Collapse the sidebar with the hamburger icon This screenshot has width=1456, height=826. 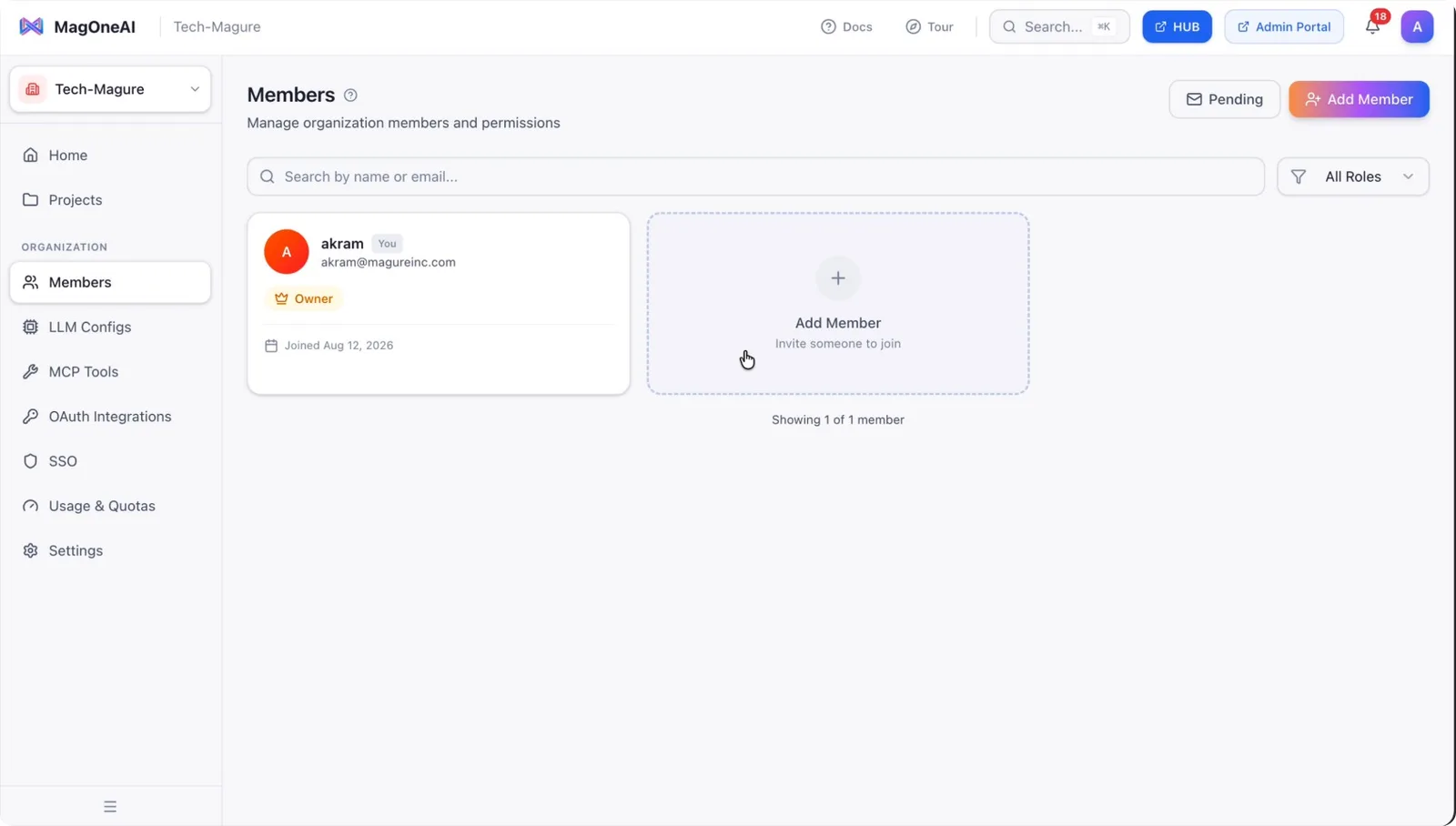110,806
